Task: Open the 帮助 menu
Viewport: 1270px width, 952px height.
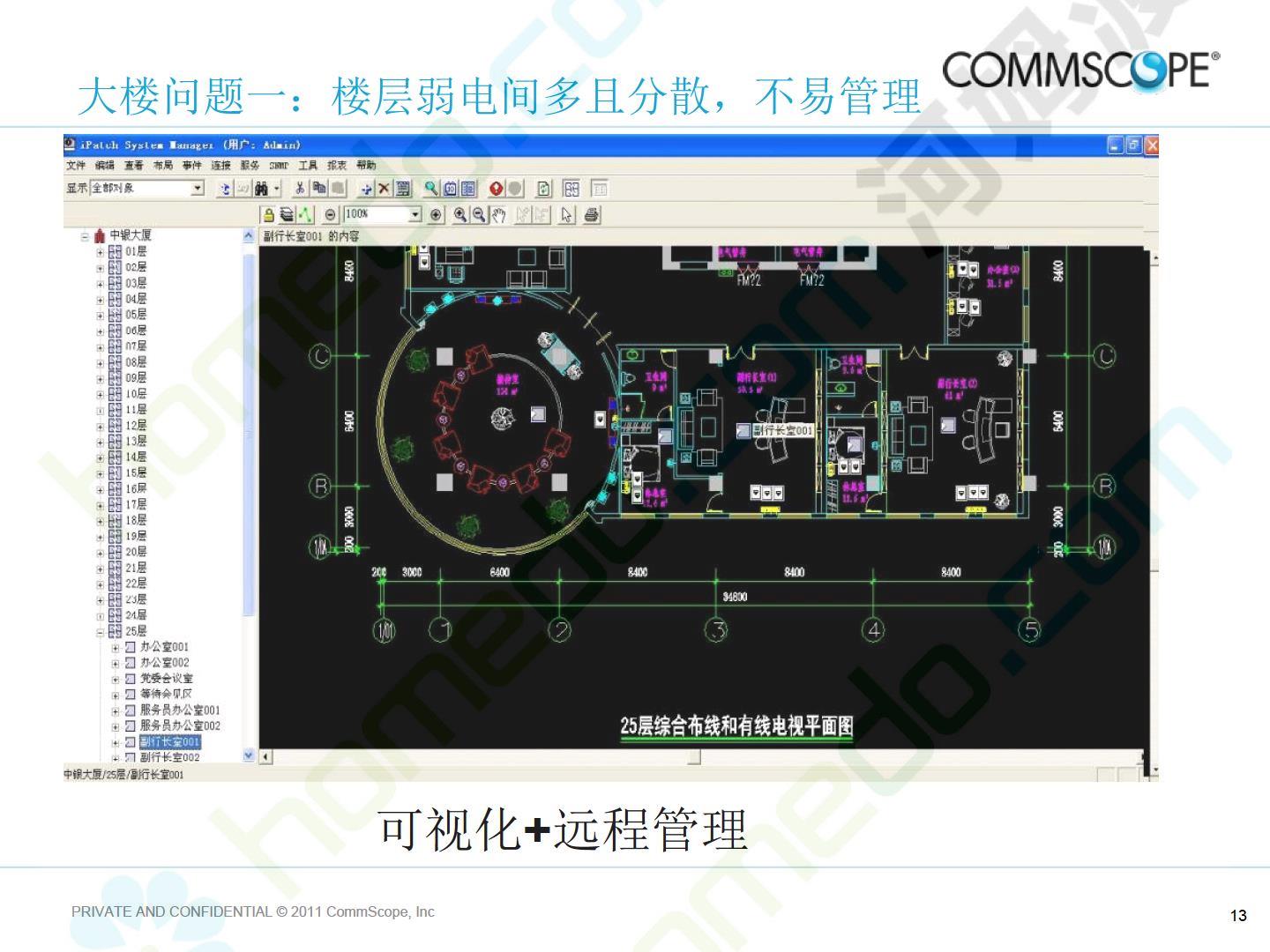Action: [366, 166]
